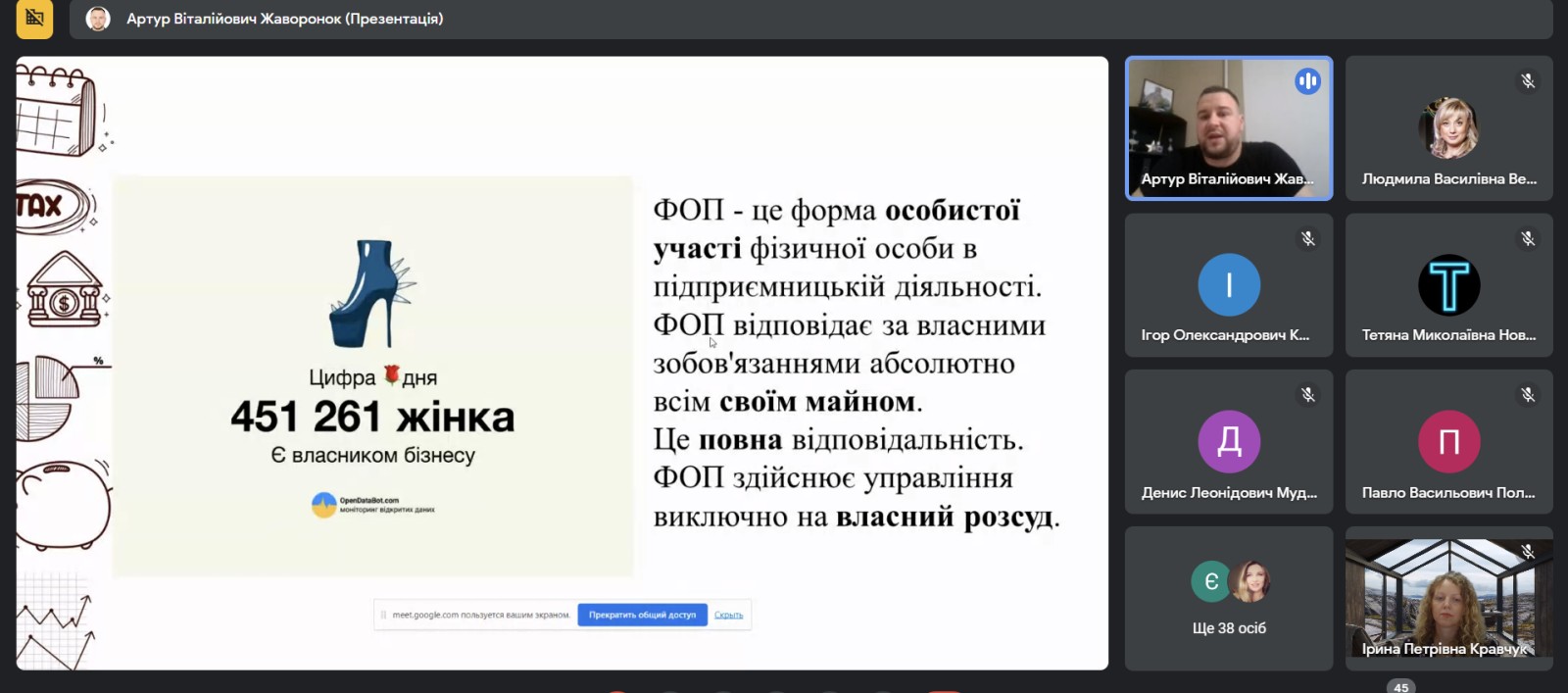Click the pink 'П' avatar of Павло Васильович
1568x693 pixels.
1448,441
